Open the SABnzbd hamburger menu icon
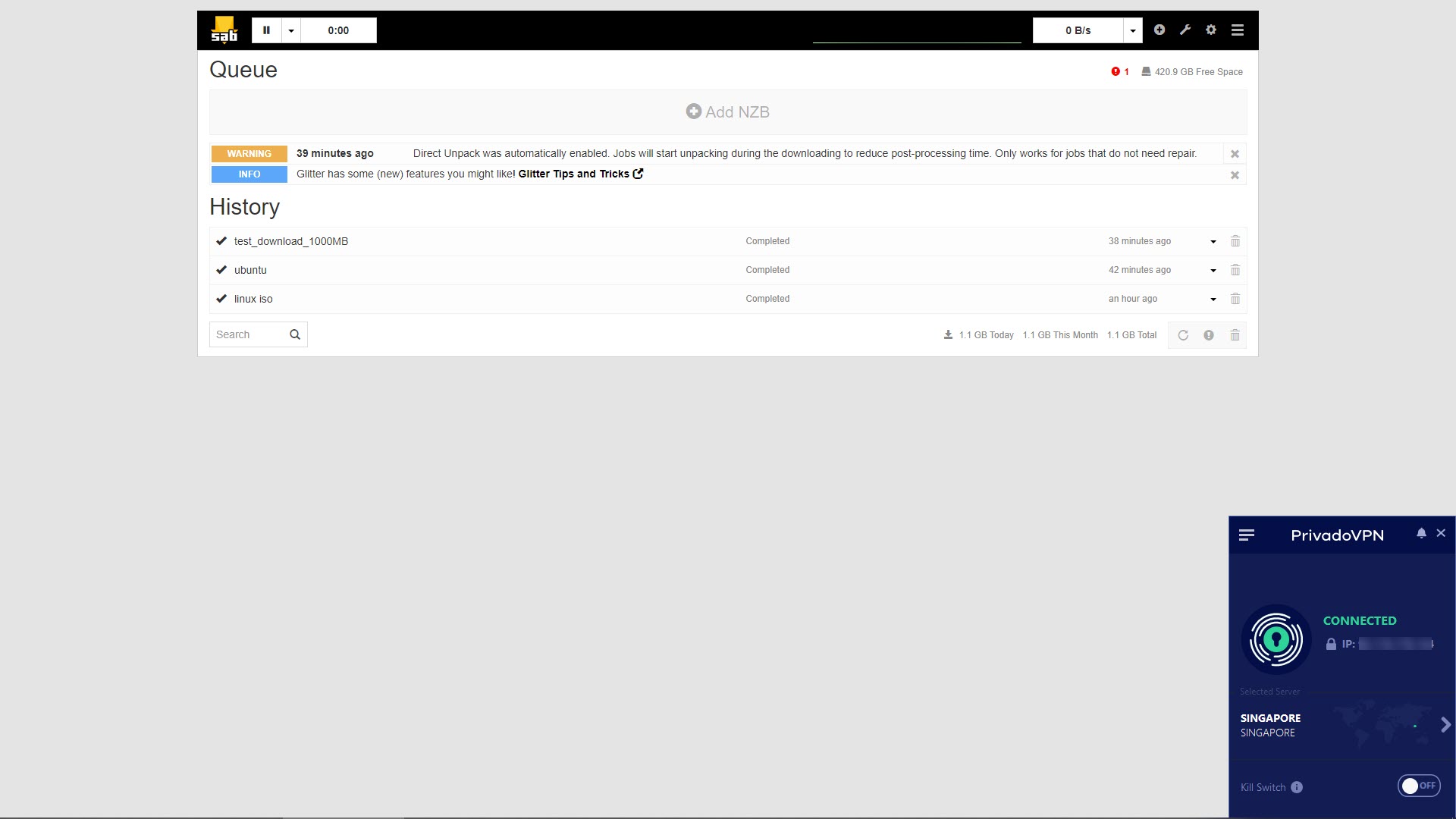This screenshot has width=1456, height=819. [x=1238, y=30]
